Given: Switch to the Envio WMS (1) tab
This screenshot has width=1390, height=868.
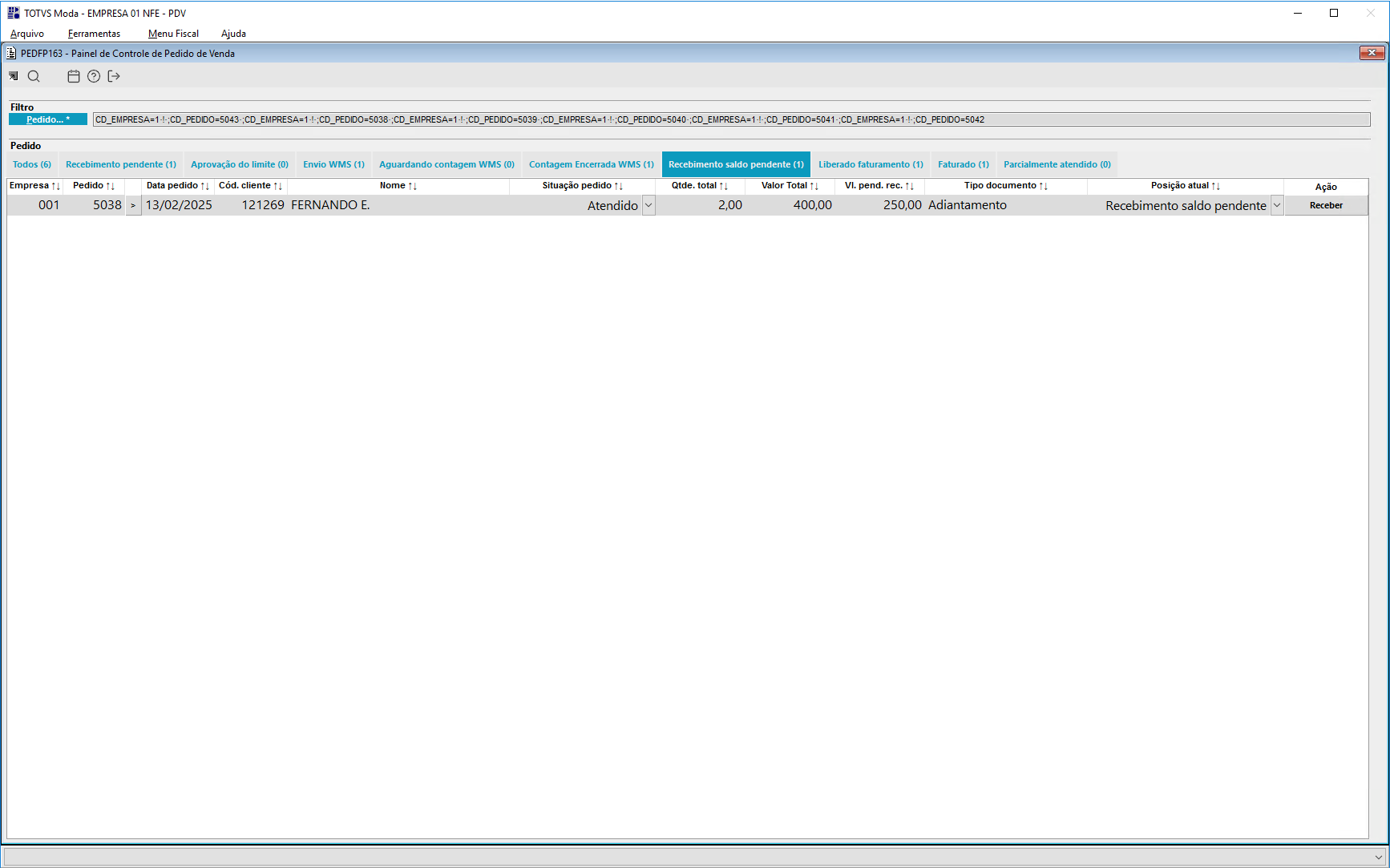Looking at the screenshot, I should [x=333, y=164].
